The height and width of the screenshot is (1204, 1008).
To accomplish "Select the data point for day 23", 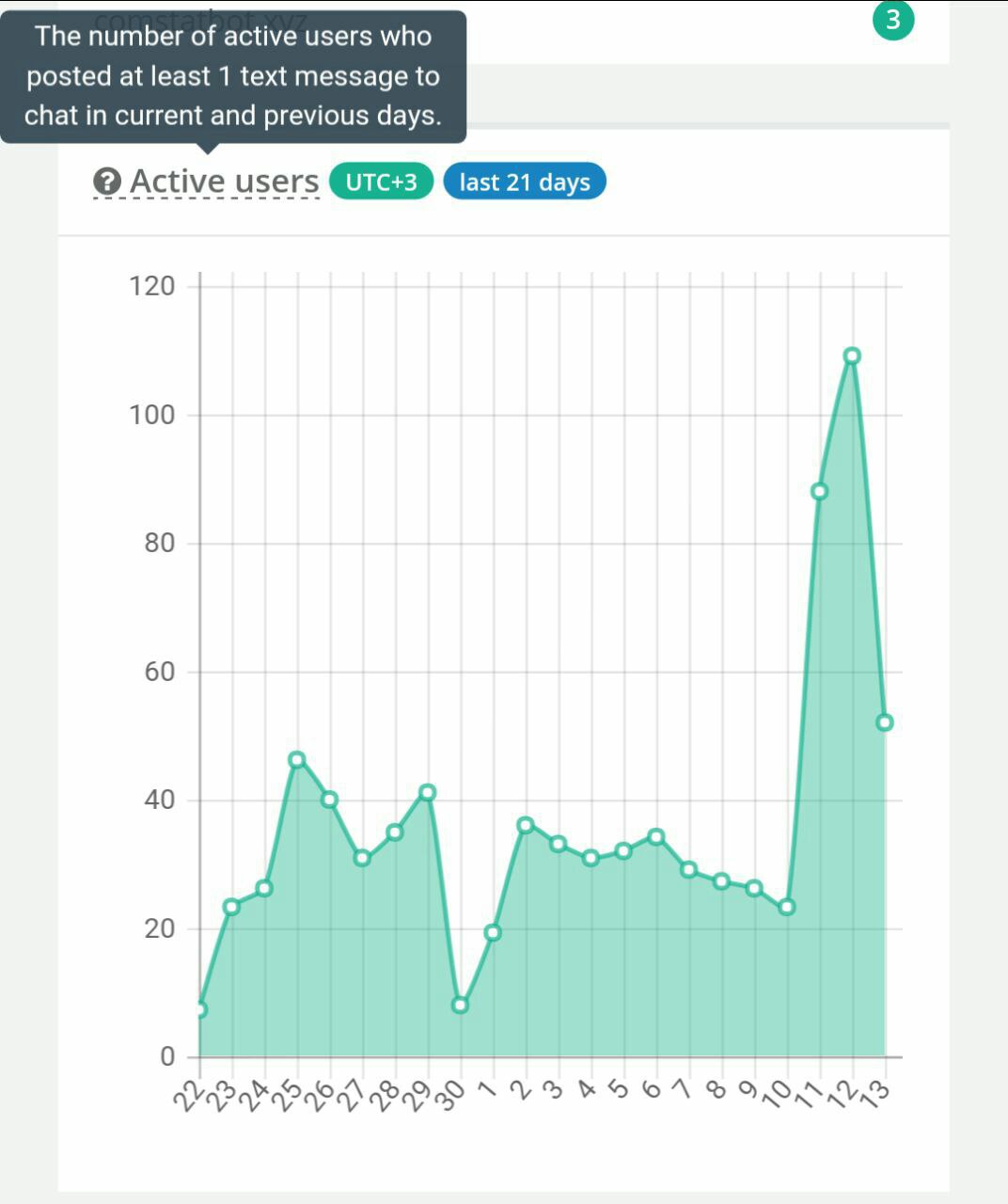I will click(x=231, y=907).
